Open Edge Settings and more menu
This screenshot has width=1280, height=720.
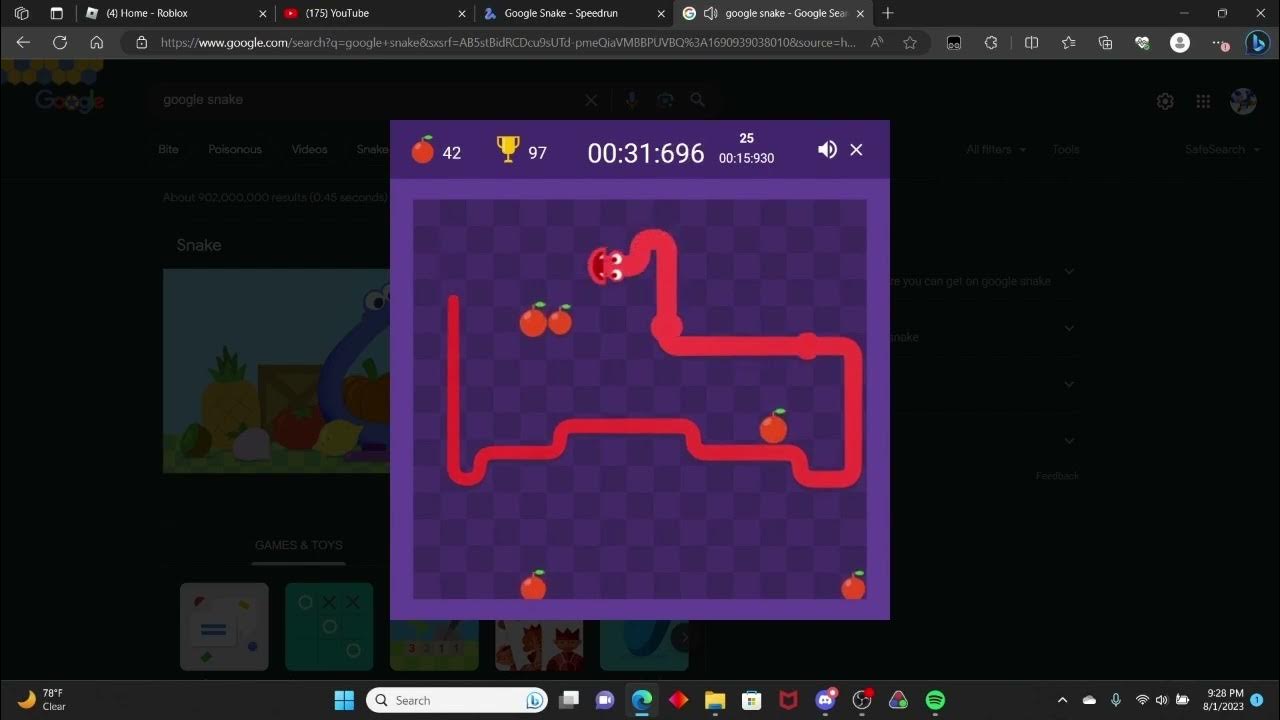tap(1220, 43)
